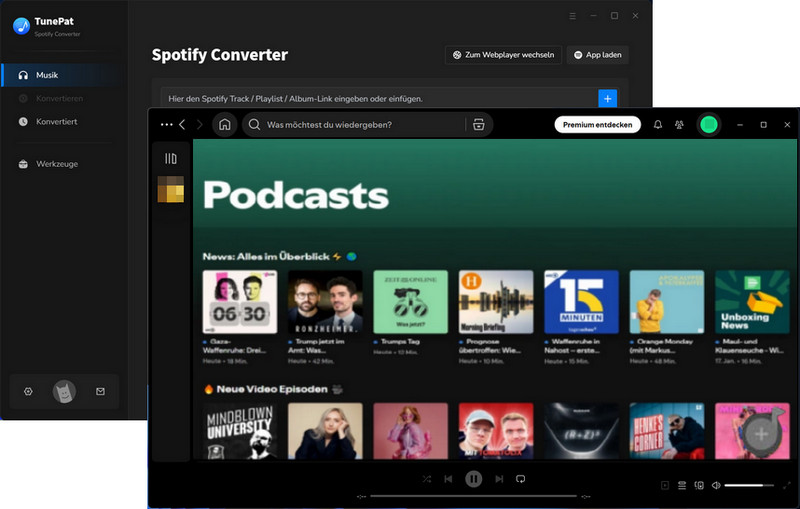Click the App laden button

[597, 55]
